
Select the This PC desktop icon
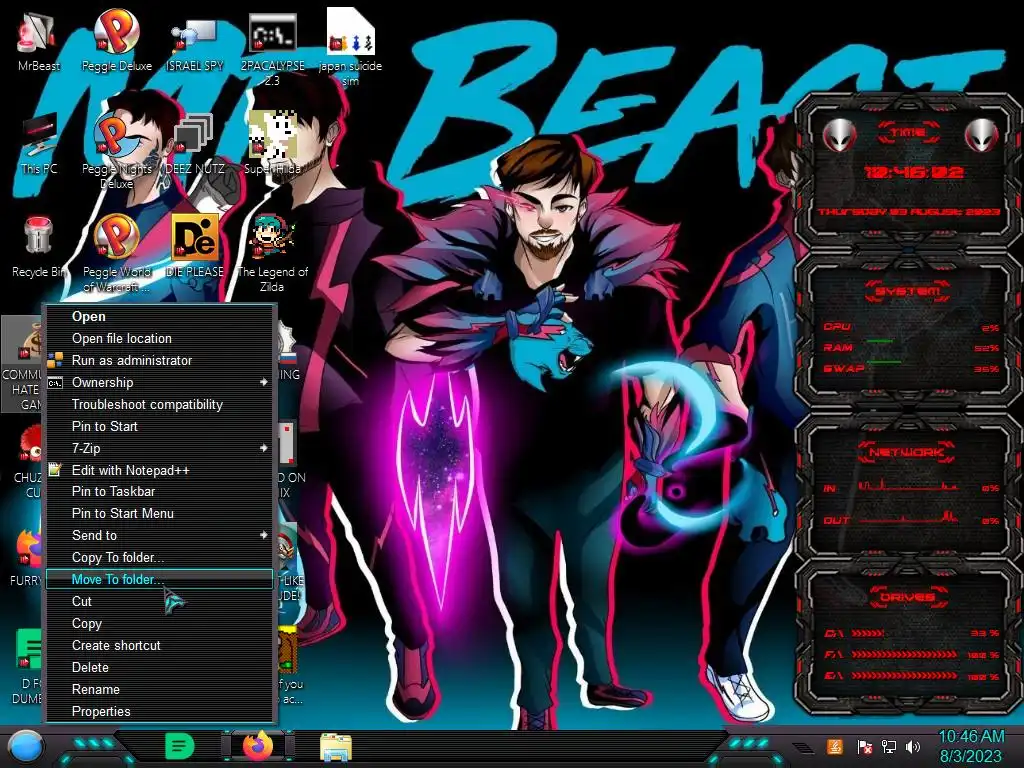[39, 144]
